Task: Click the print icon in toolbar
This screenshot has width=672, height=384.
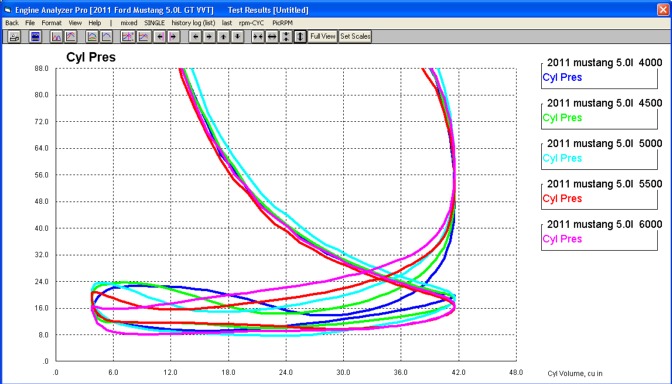Action: tap(14, 37)
